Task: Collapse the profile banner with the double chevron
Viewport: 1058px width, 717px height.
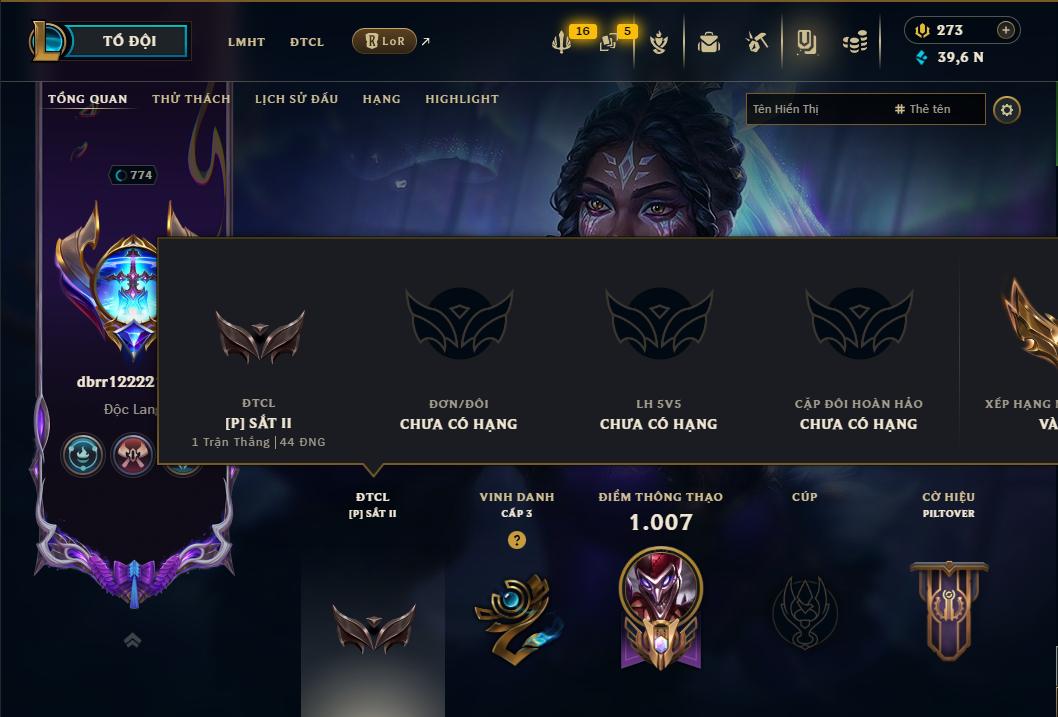Action: point(133,639)
